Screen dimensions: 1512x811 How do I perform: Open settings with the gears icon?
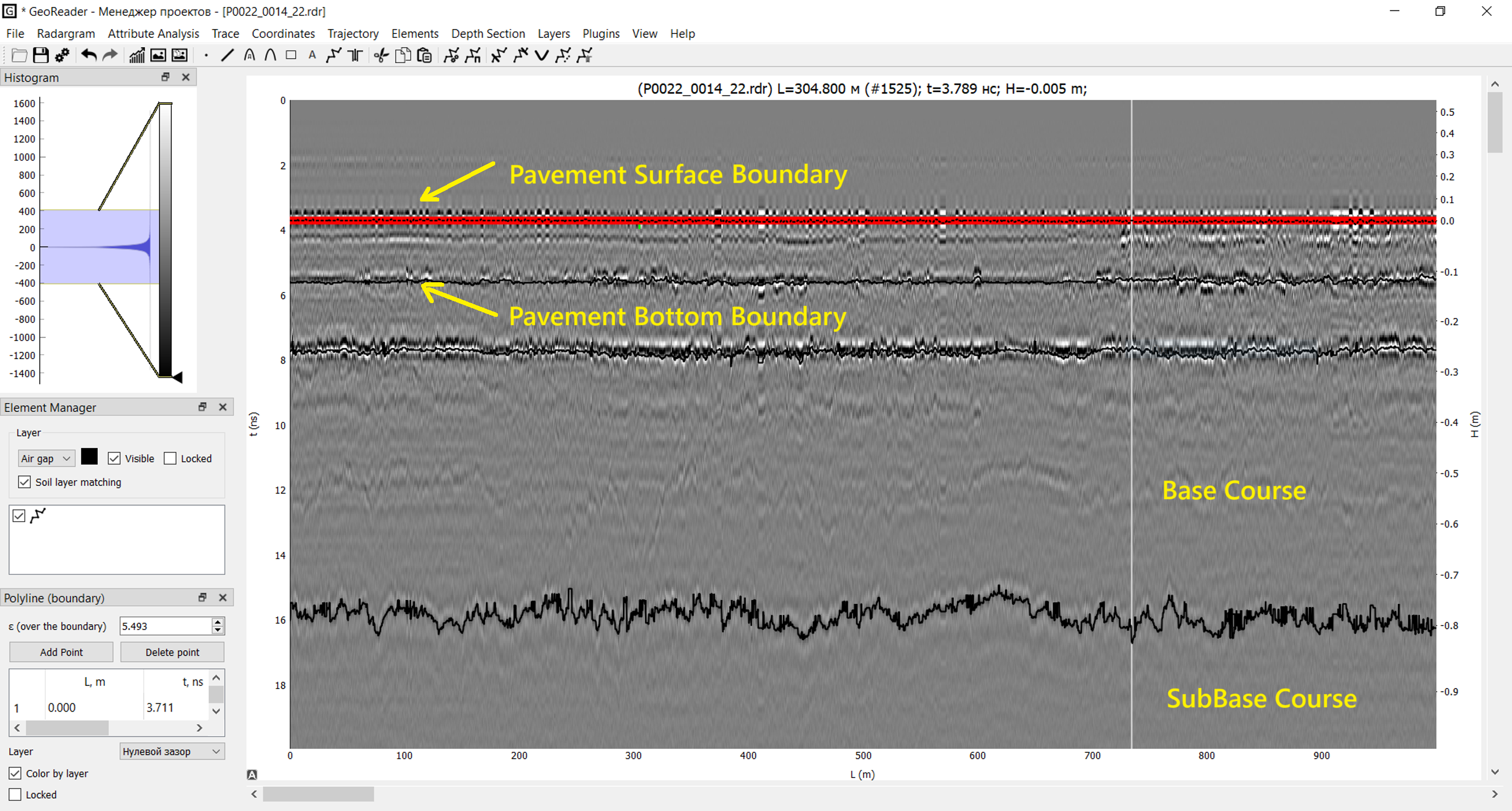(x=62, y=56)
